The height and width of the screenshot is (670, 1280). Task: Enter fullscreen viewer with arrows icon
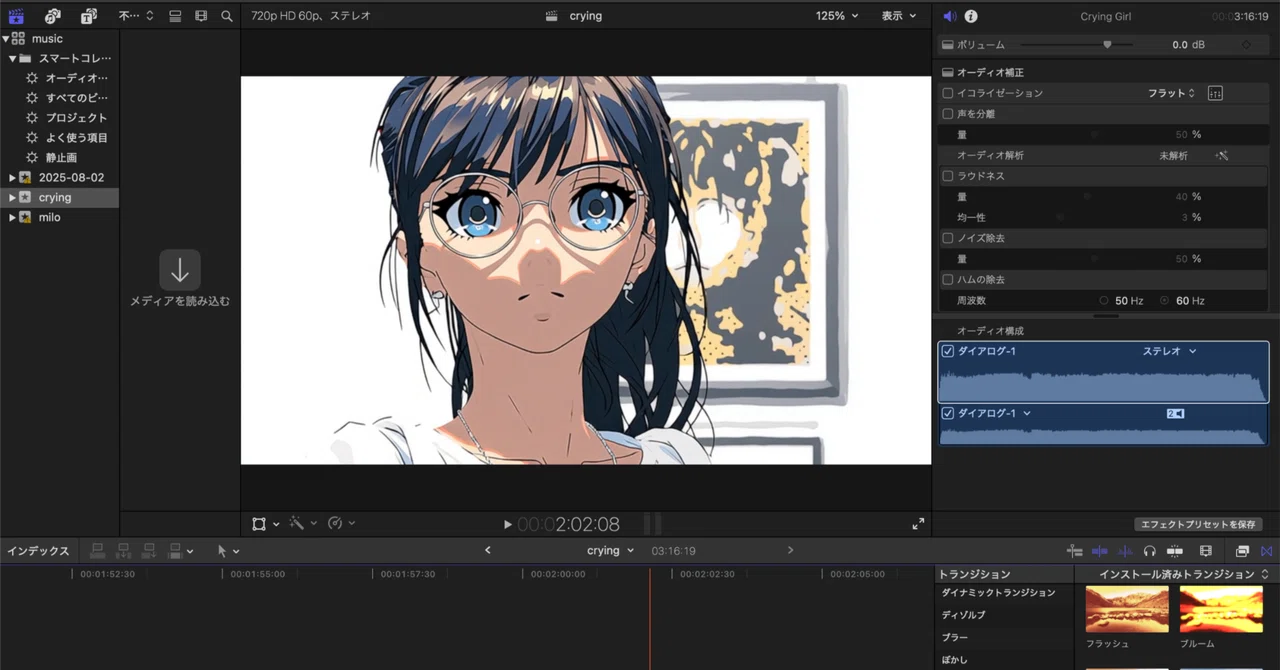point(918,524)
